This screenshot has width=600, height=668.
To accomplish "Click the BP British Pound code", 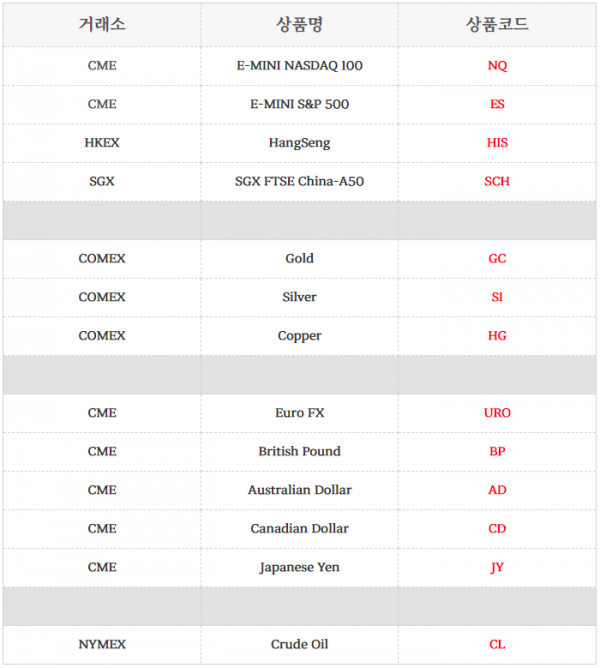I will (497, 452).
